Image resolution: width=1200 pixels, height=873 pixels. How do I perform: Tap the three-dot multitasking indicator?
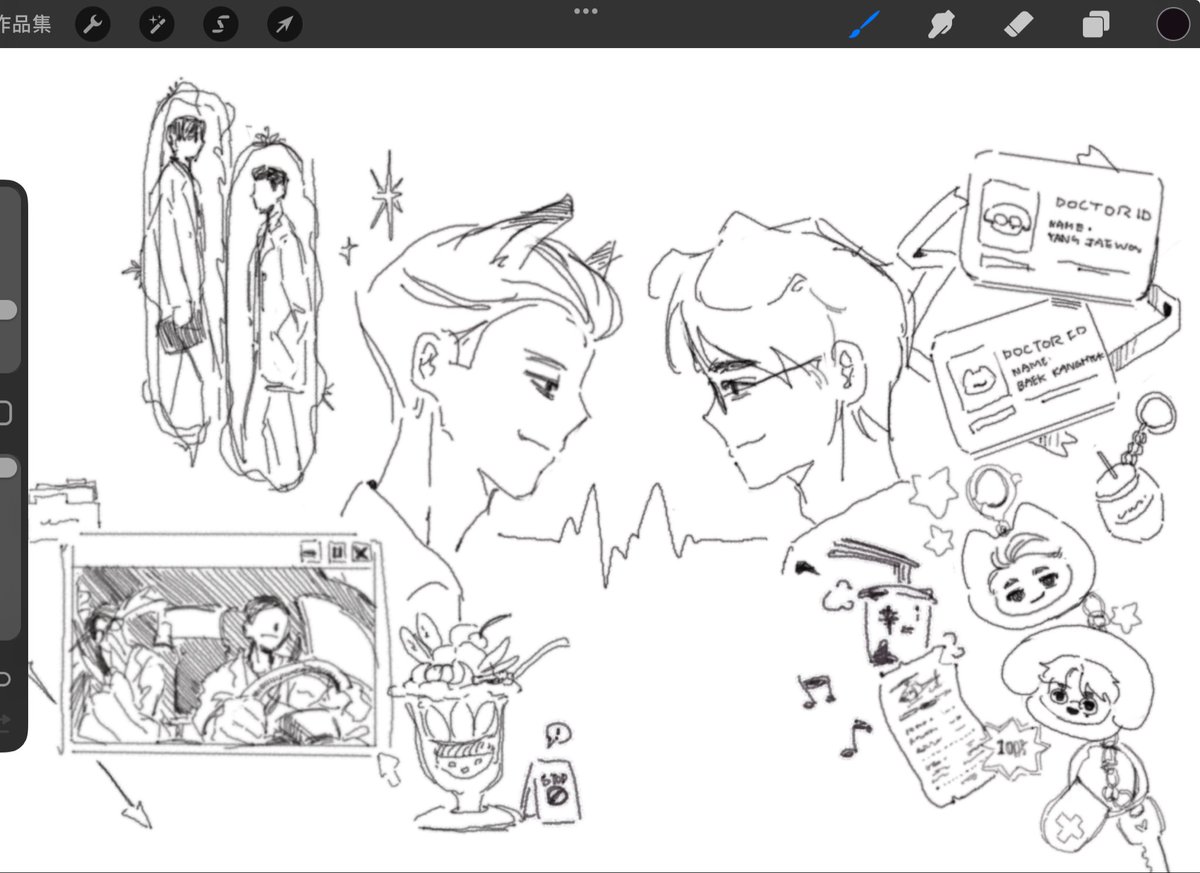pyautogui.click(x=586, y=11)
